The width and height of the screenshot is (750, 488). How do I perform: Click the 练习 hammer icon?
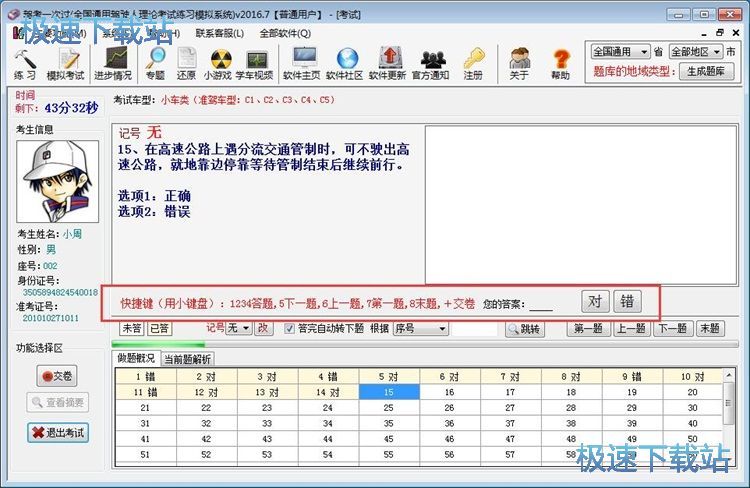24,63
